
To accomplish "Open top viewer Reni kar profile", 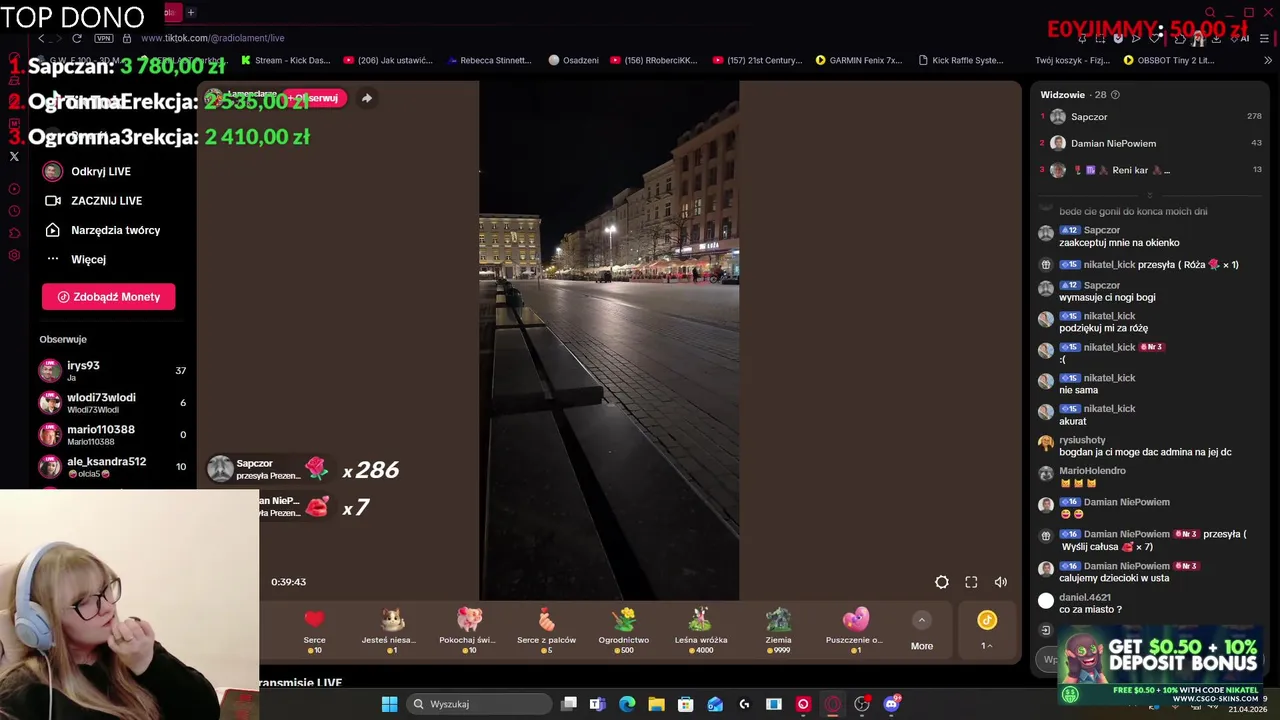I will point(1150,170).
